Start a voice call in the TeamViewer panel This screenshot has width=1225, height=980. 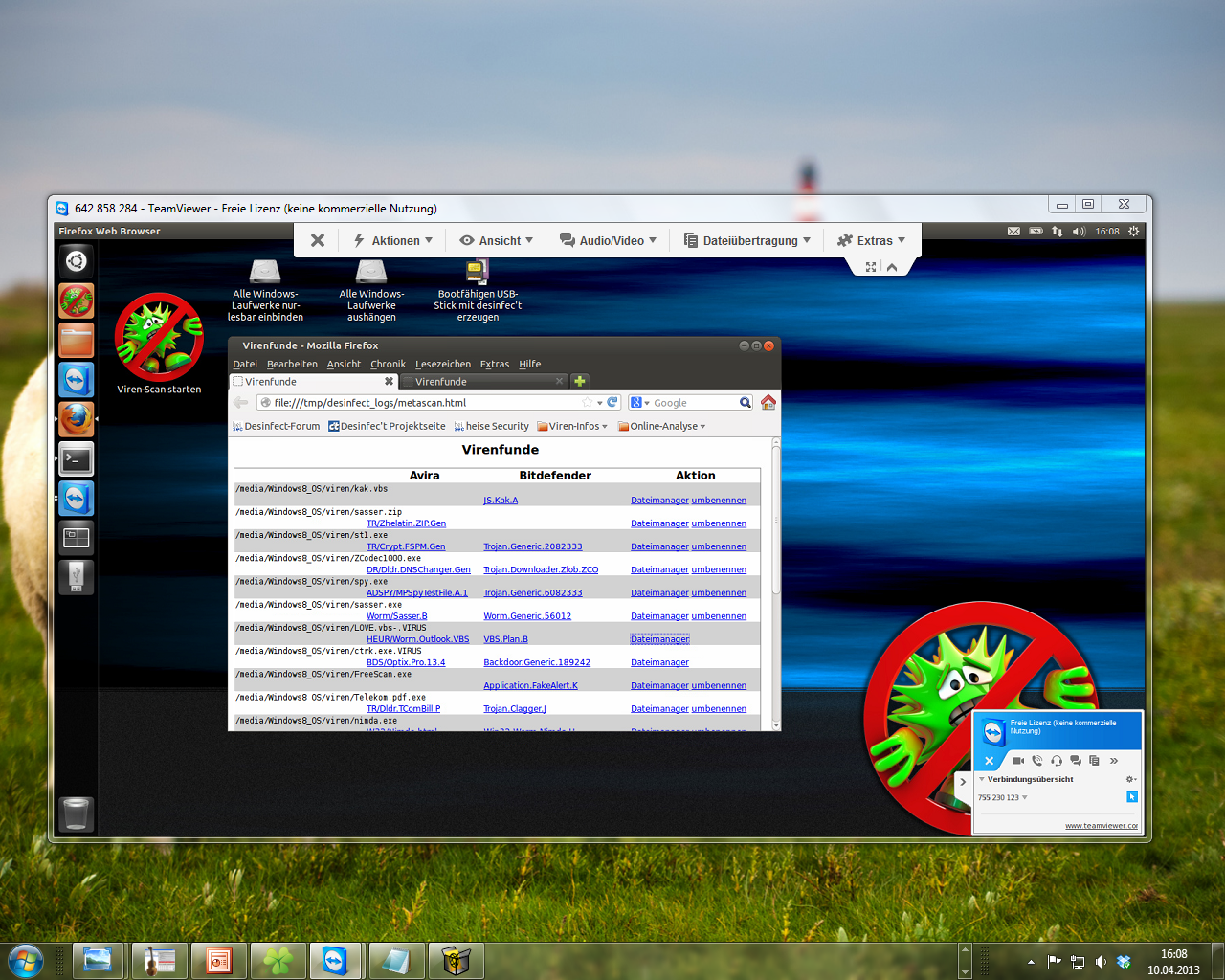tap(1037, 761)
